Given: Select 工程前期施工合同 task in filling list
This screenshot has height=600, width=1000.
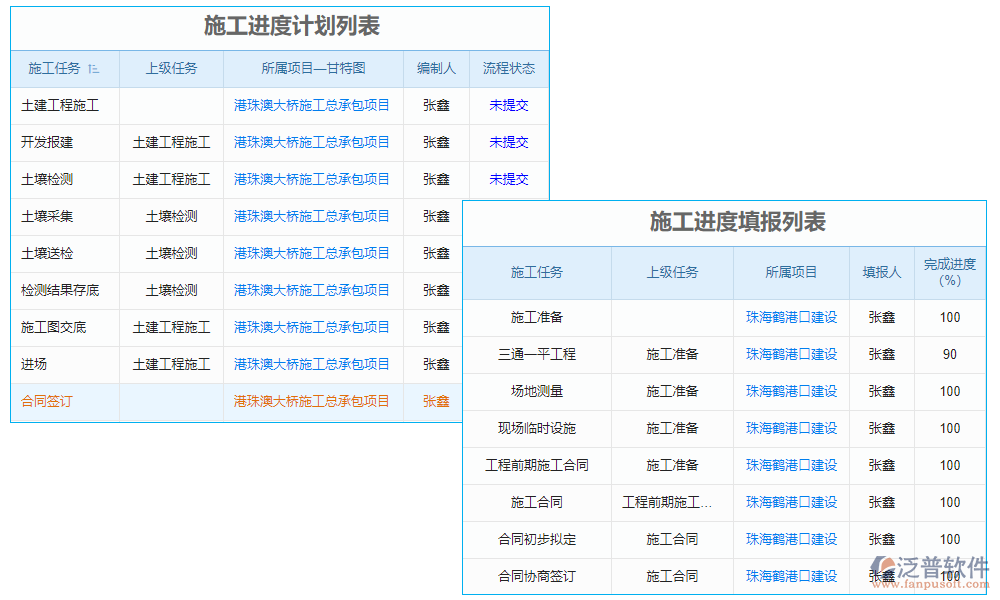Looking at the screenshot, I should tap(537, 465).
